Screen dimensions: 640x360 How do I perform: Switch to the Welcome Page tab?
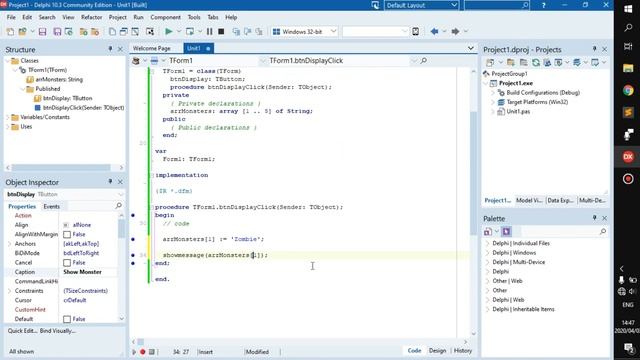151,48
